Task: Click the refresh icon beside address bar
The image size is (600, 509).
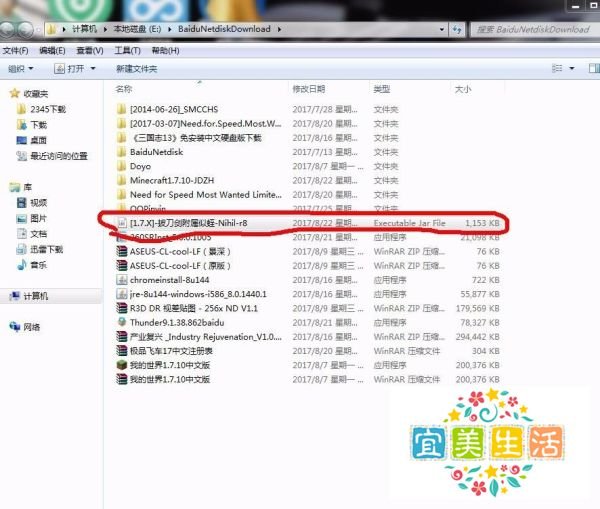Action: [457, 29]
